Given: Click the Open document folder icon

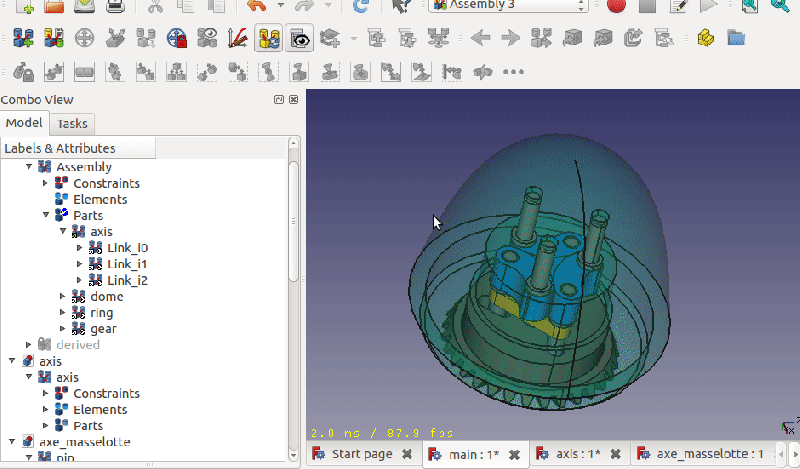Looking at the screenshot, I should pyautogui.click(x=54, y=6).
